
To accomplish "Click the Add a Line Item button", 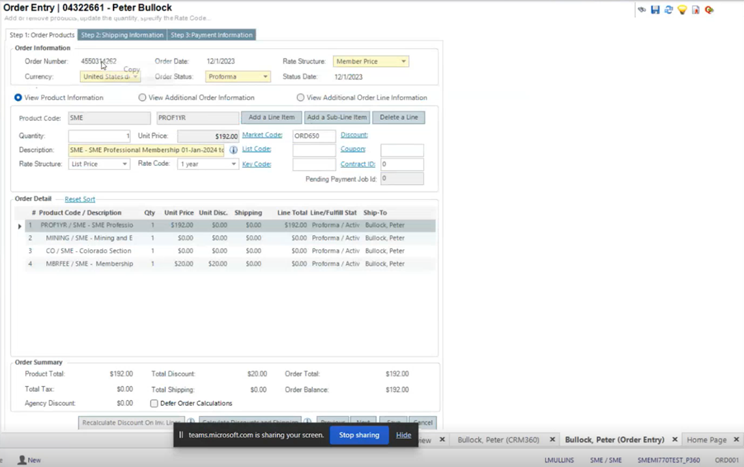I will point(271,118).
